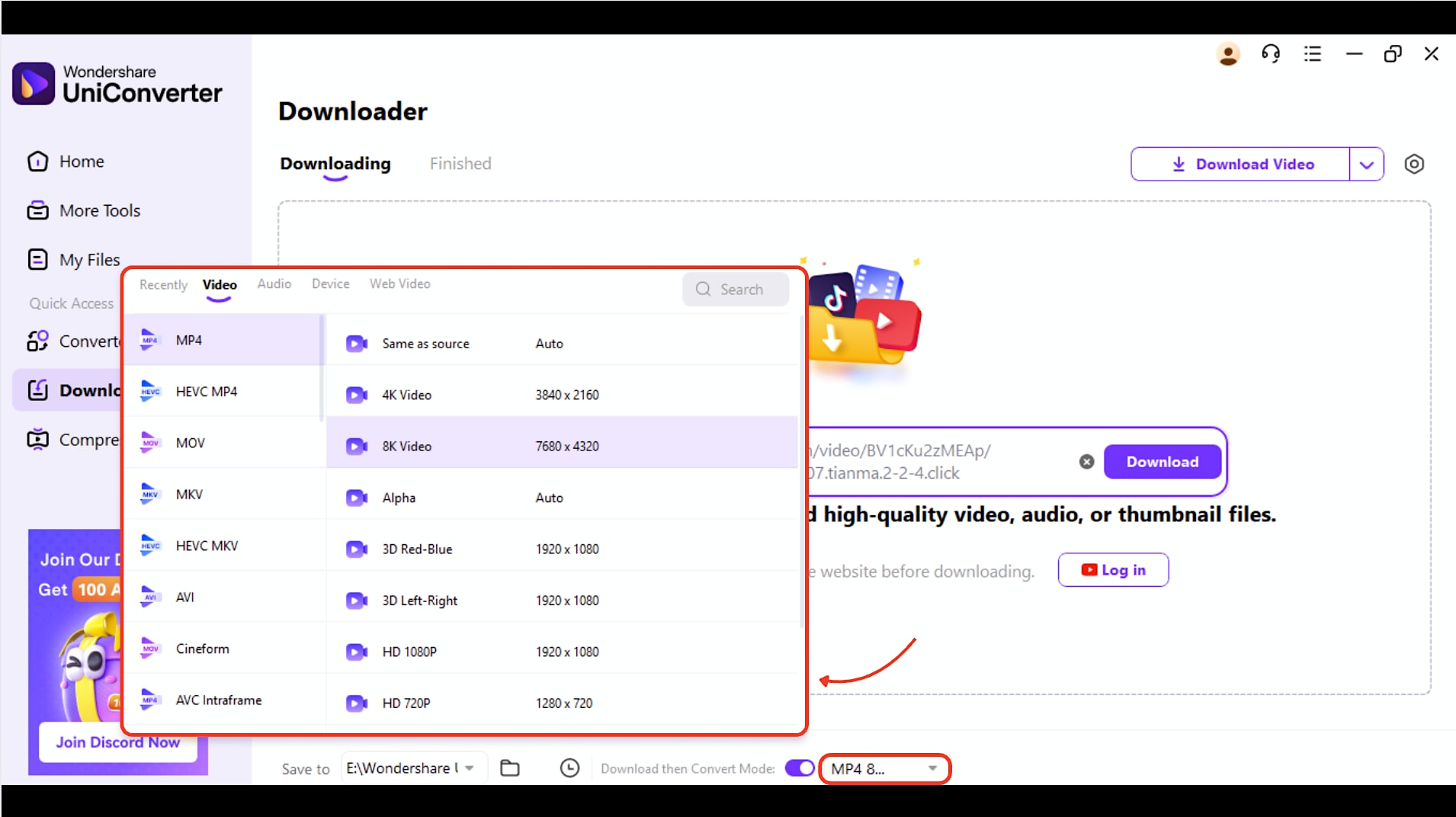Open the Downloading tab
1456x817 pixels.
335,163
